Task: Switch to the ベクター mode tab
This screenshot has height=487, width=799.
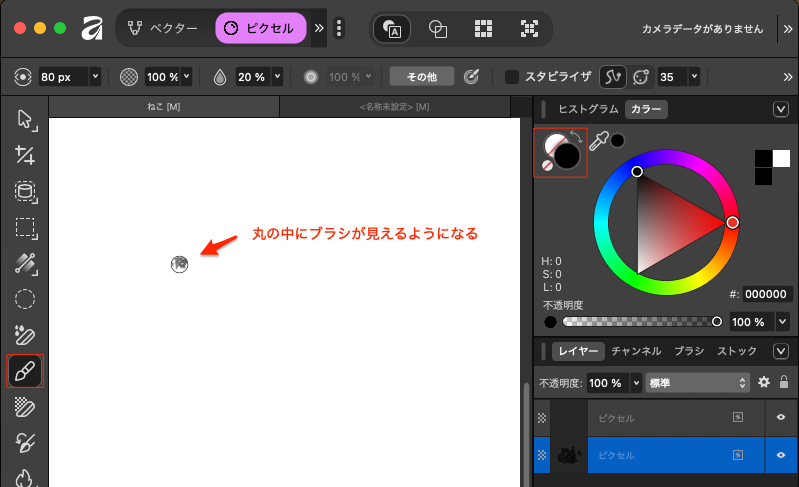Action: tap(164, 28)
